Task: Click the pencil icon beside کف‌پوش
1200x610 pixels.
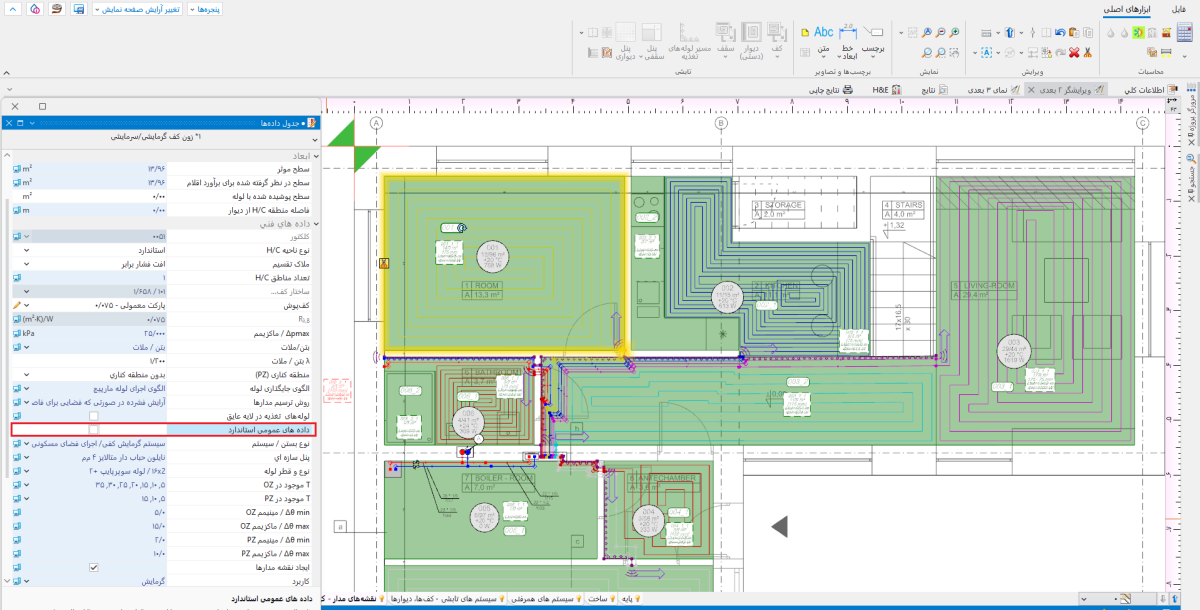Action: (16, 304)
